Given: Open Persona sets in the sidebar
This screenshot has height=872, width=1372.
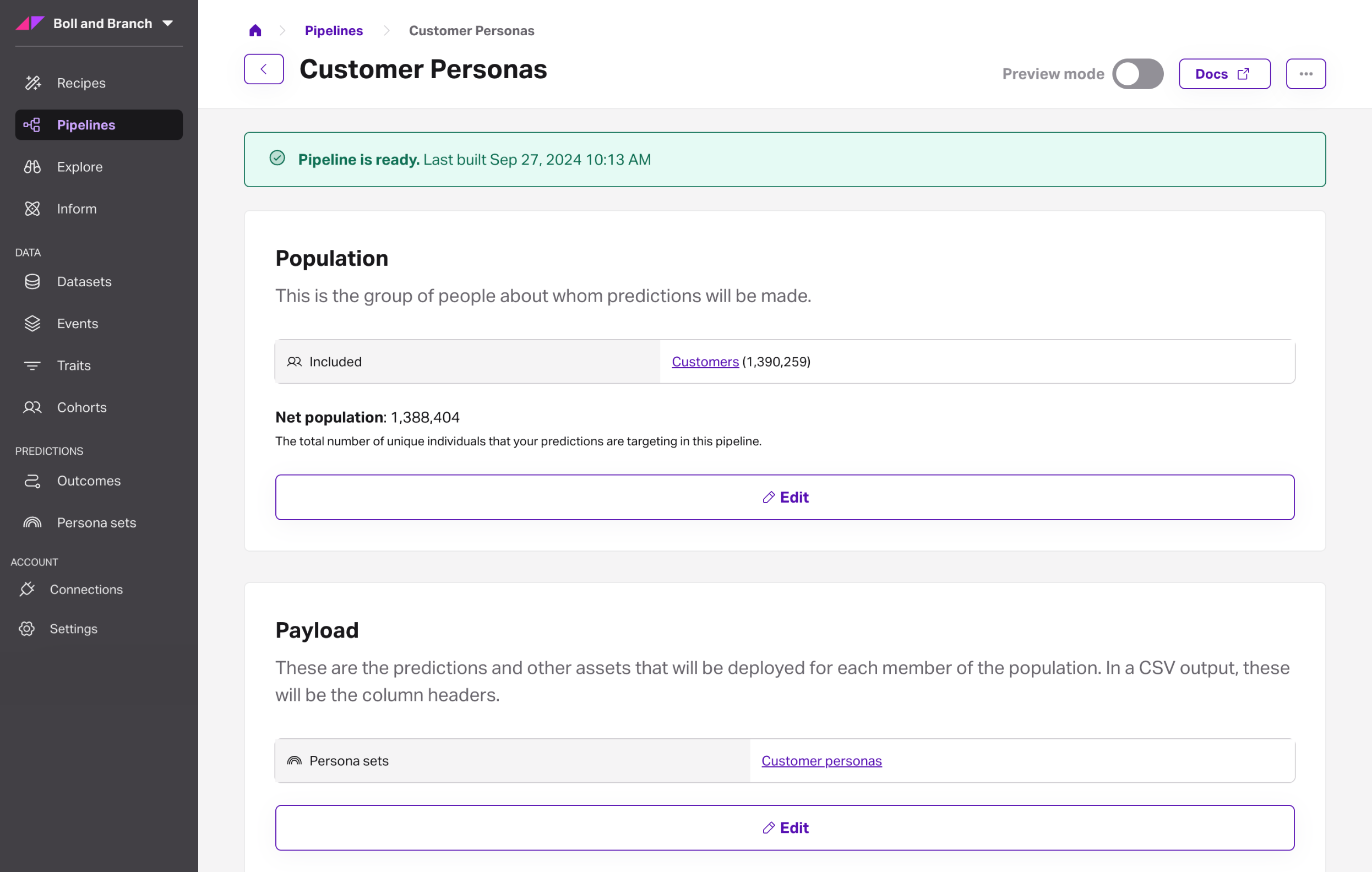Looking at the screenshot, I should 96,523.
